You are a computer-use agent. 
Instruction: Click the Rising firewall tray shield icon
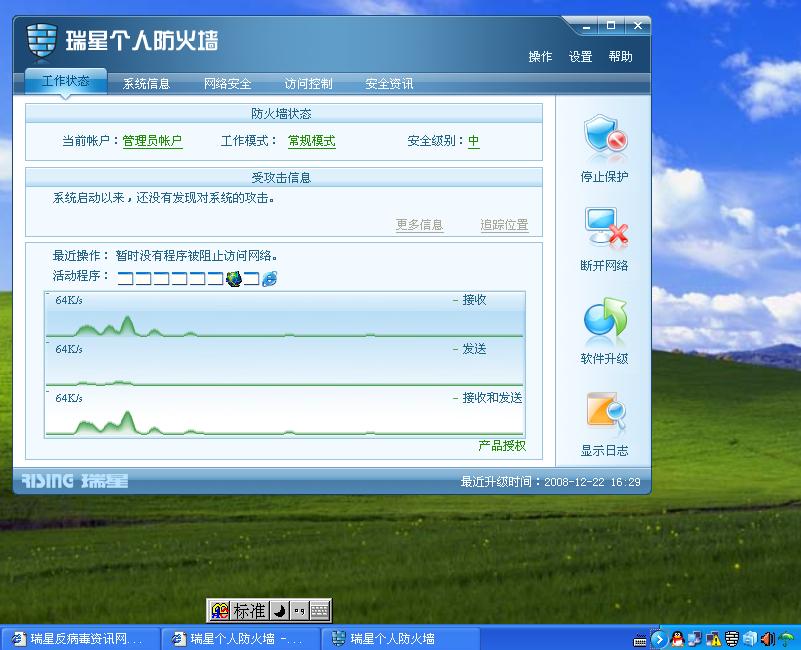732,639
